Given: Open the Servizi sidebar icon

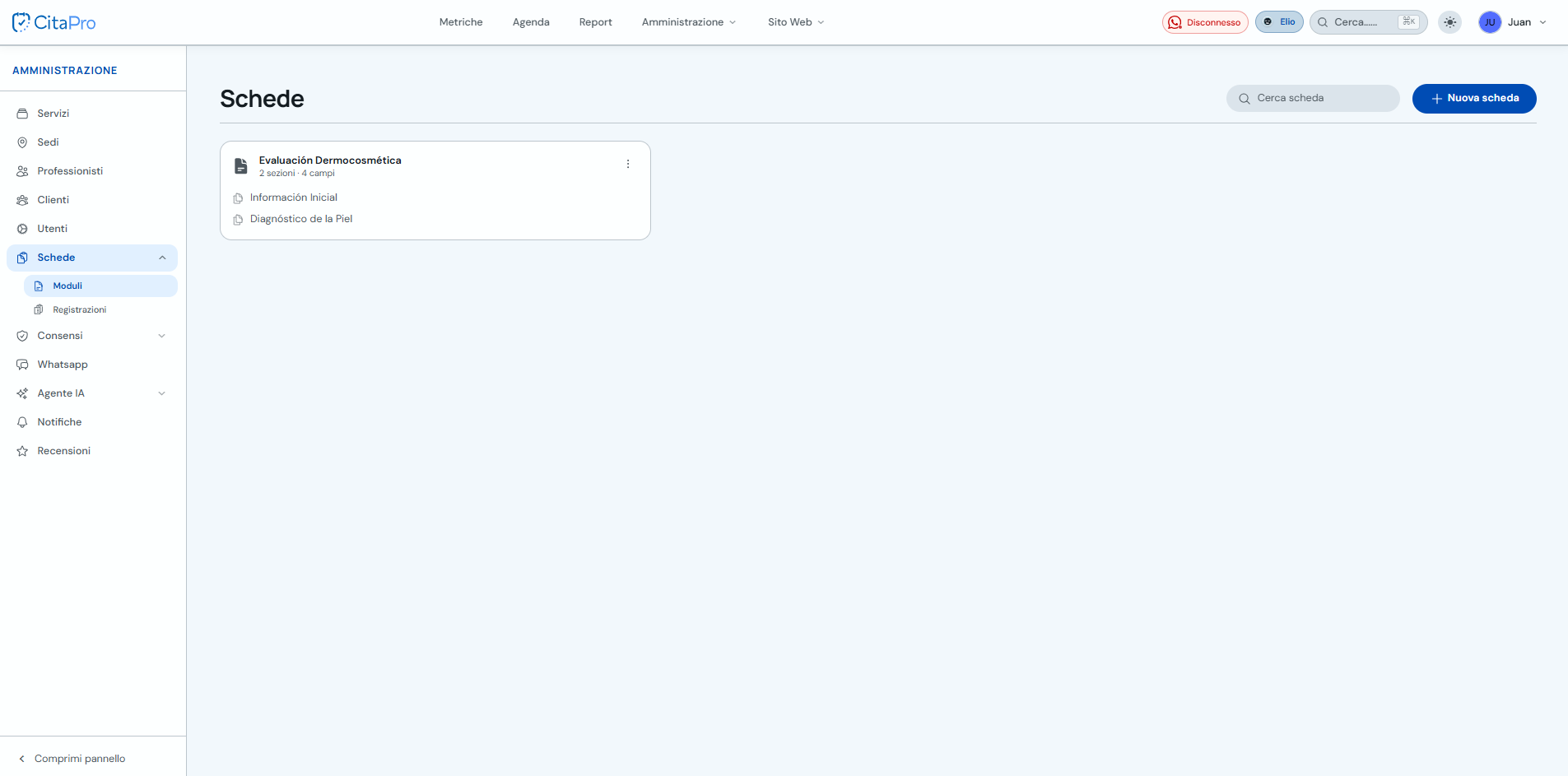Looking at the screenshot, I should (22, 114).
